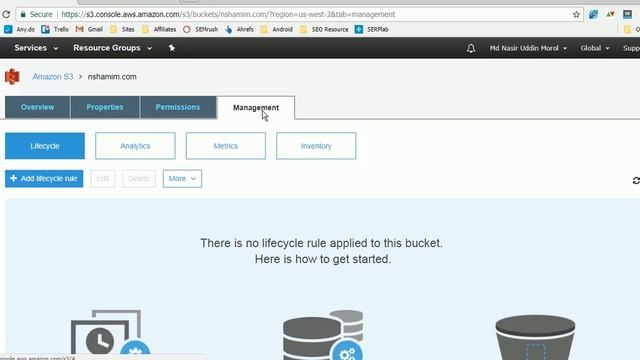Open the Sites bookmark folder
The width and height of the screenshot is (640, 360).
(122, 29)
